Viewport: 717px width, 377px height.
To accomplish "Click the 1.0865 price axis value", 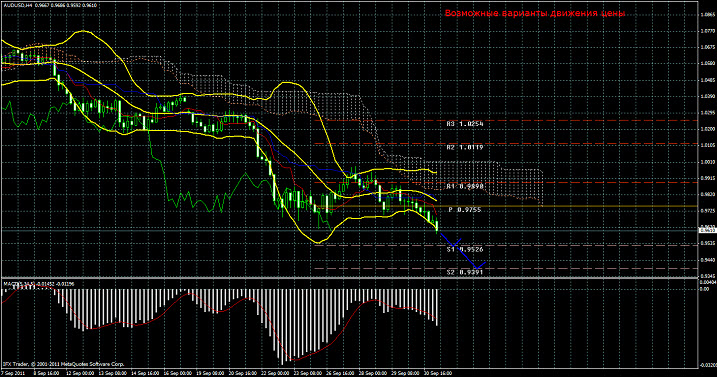I will pyautogui.click(x=708, y=15).
